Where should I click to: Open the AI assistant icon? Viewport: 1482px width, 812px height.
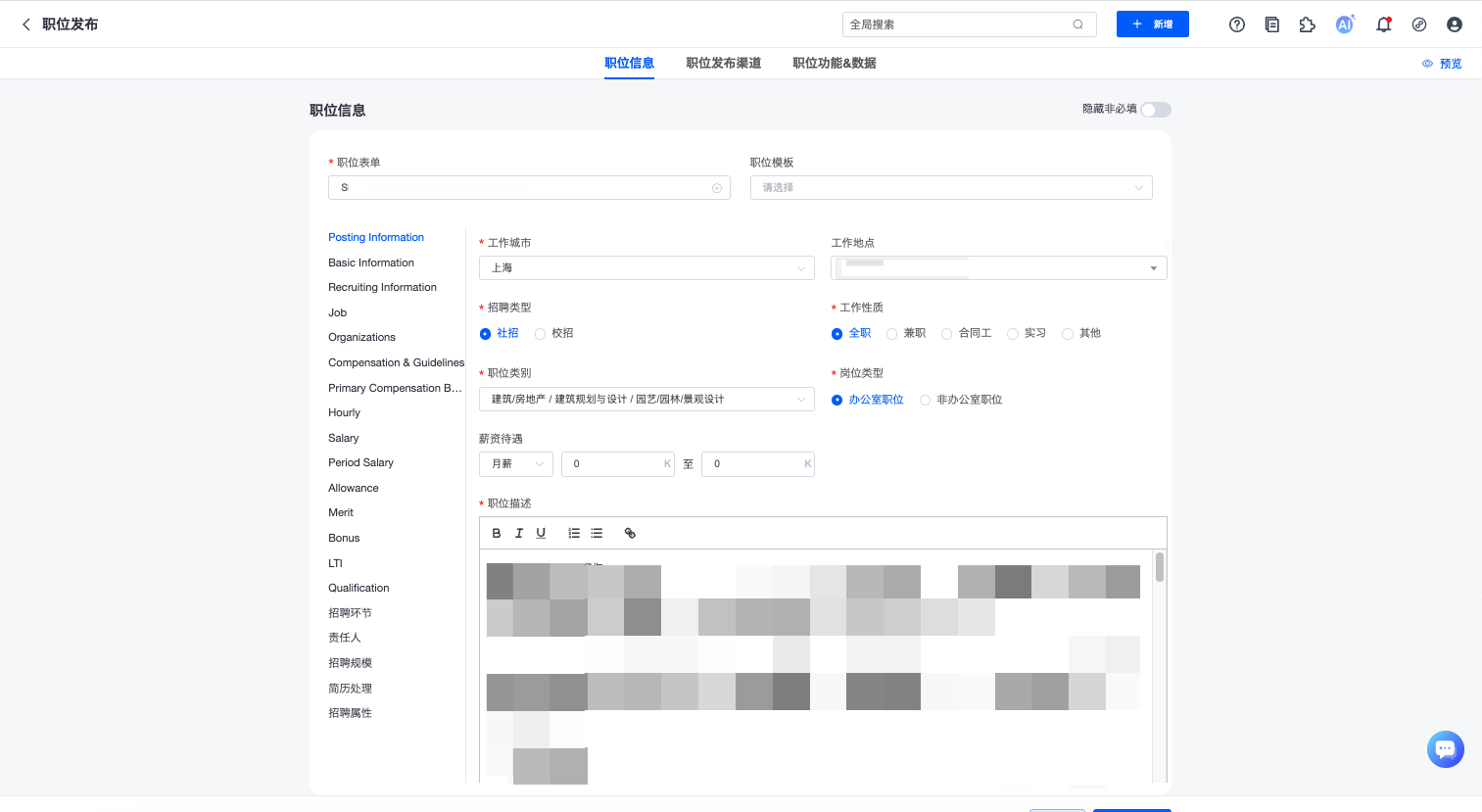pyautogui.click(x=1345, y=24)
